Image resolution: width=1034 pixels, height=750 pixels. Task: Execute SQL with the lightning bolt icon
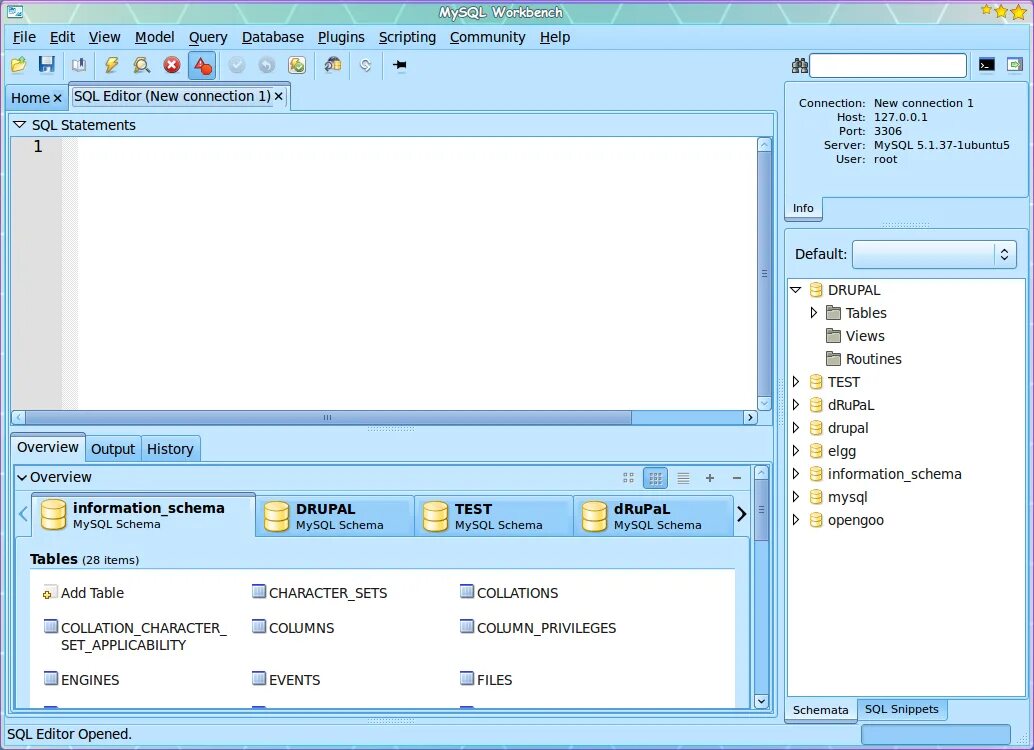(x=111, y=65)
